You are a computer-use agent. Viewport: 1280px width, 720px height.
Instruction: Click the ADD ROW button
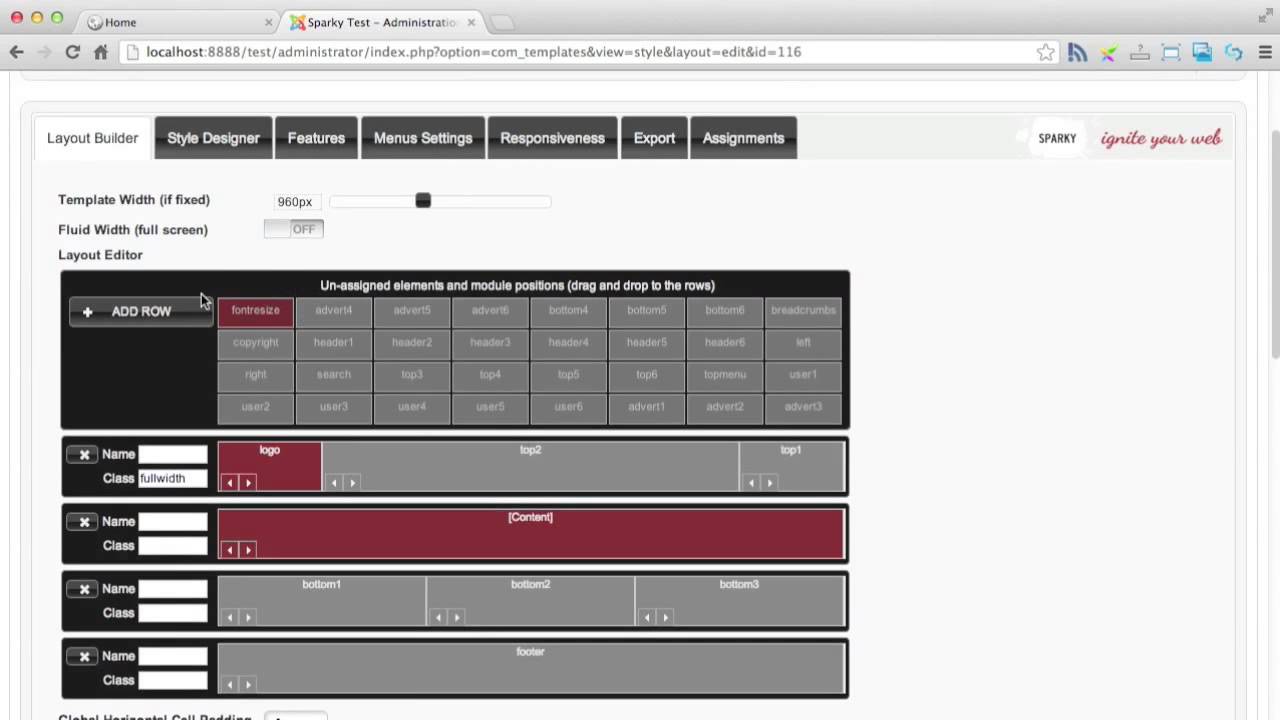141,312
